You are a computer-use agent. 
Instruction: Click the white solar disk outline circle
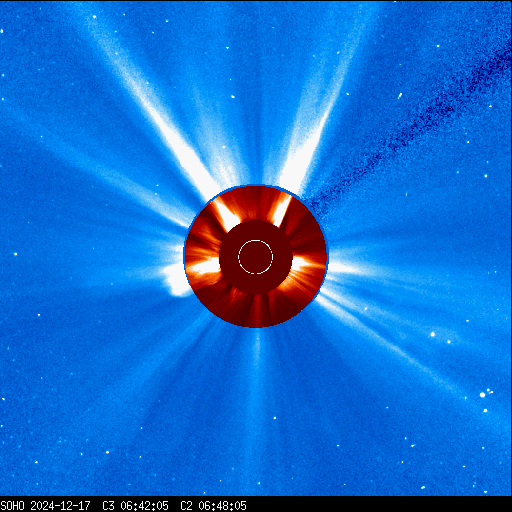[256, 257]
